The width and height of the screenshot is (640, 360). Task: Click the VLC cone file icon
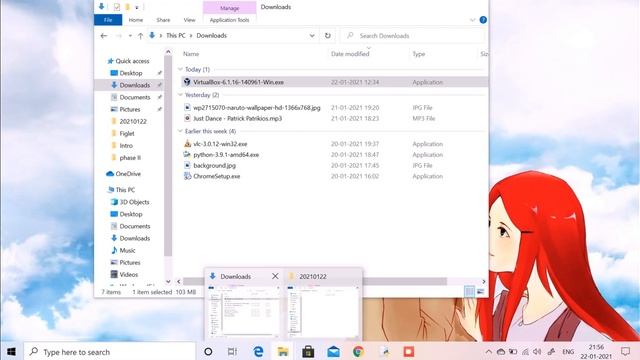pyautogui.click(x=187, y=144)
